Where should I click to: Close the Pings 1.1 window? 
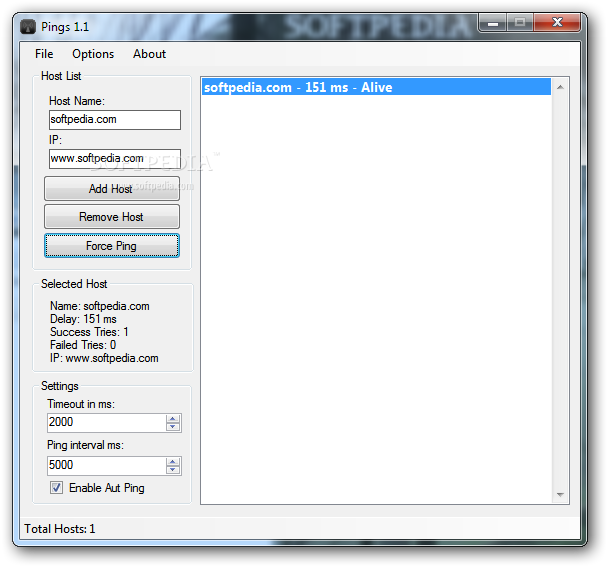pyautogui.click(x=557, y=22)
